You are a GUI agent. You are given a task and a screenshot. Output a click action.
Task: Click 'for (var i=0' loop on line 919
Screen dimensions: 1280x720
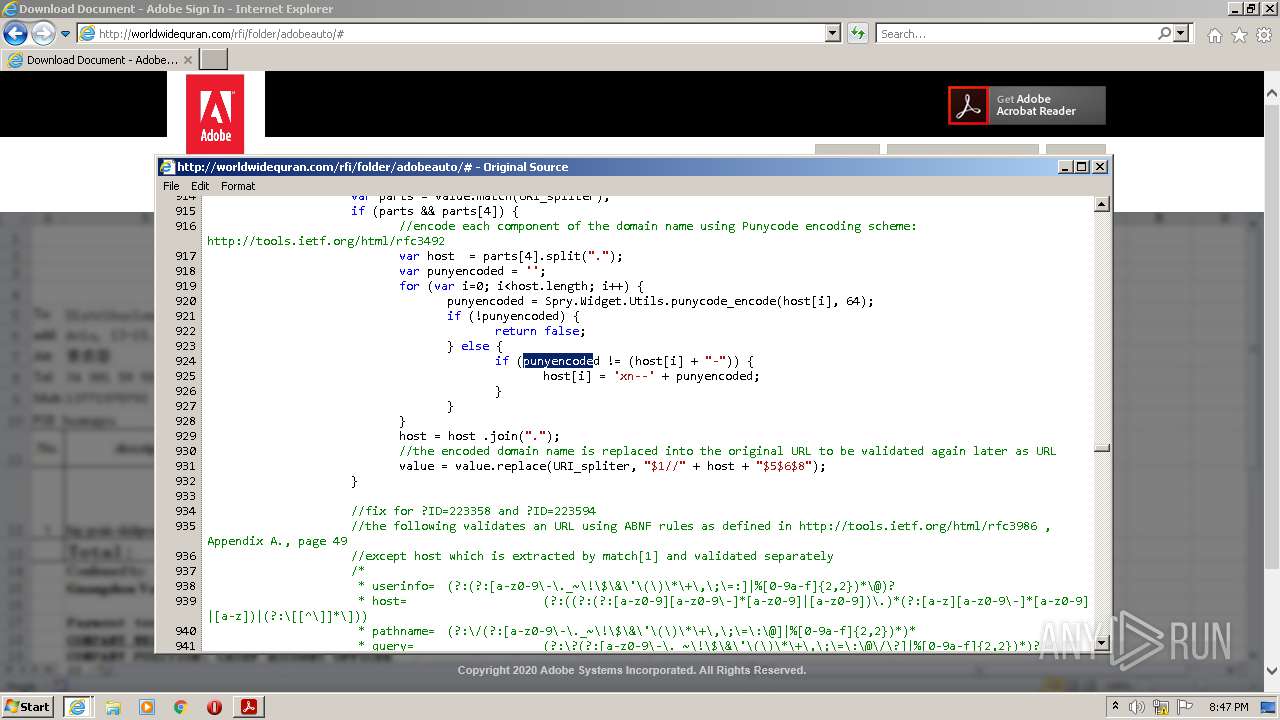[521, 286]
